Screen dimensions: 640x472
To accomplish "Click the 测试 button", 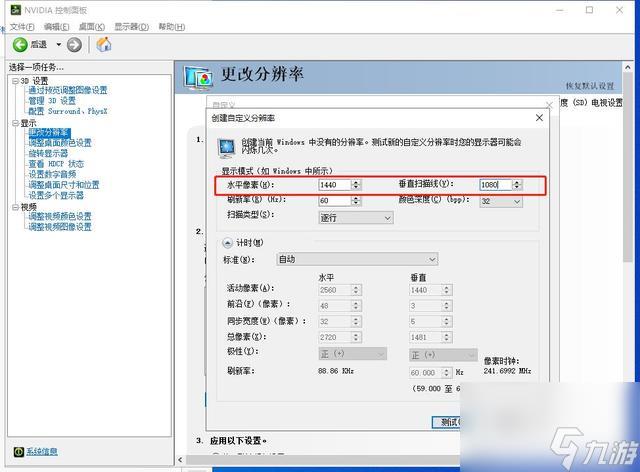I will pyautogui.click(x=447, y=422).
